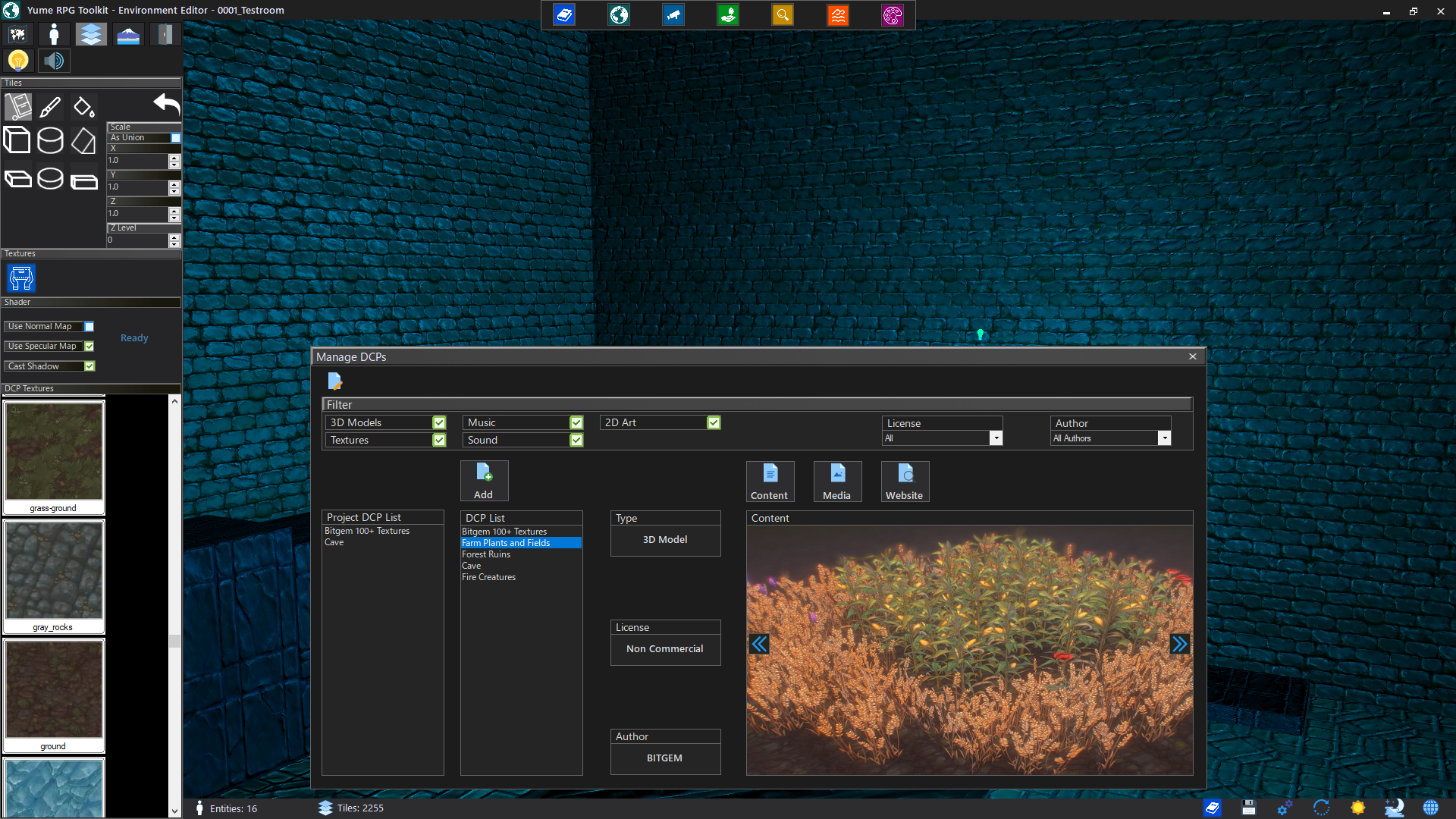Open the mountain terrain mode icon
Viewport: 1456px width, 819px height.
(x=128, y=34)
